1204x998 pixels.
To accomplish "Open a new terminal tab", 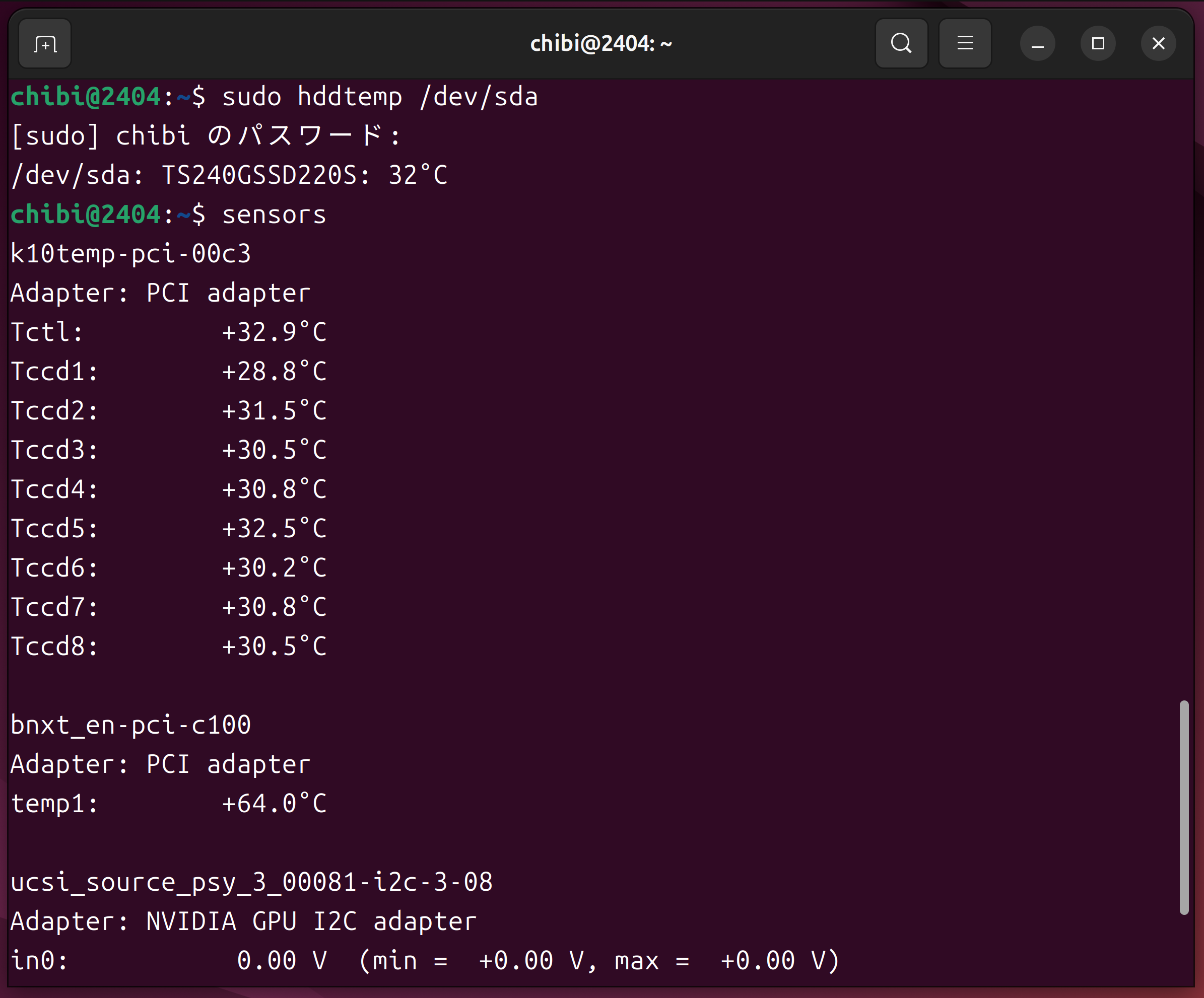I will click(45, 43).
